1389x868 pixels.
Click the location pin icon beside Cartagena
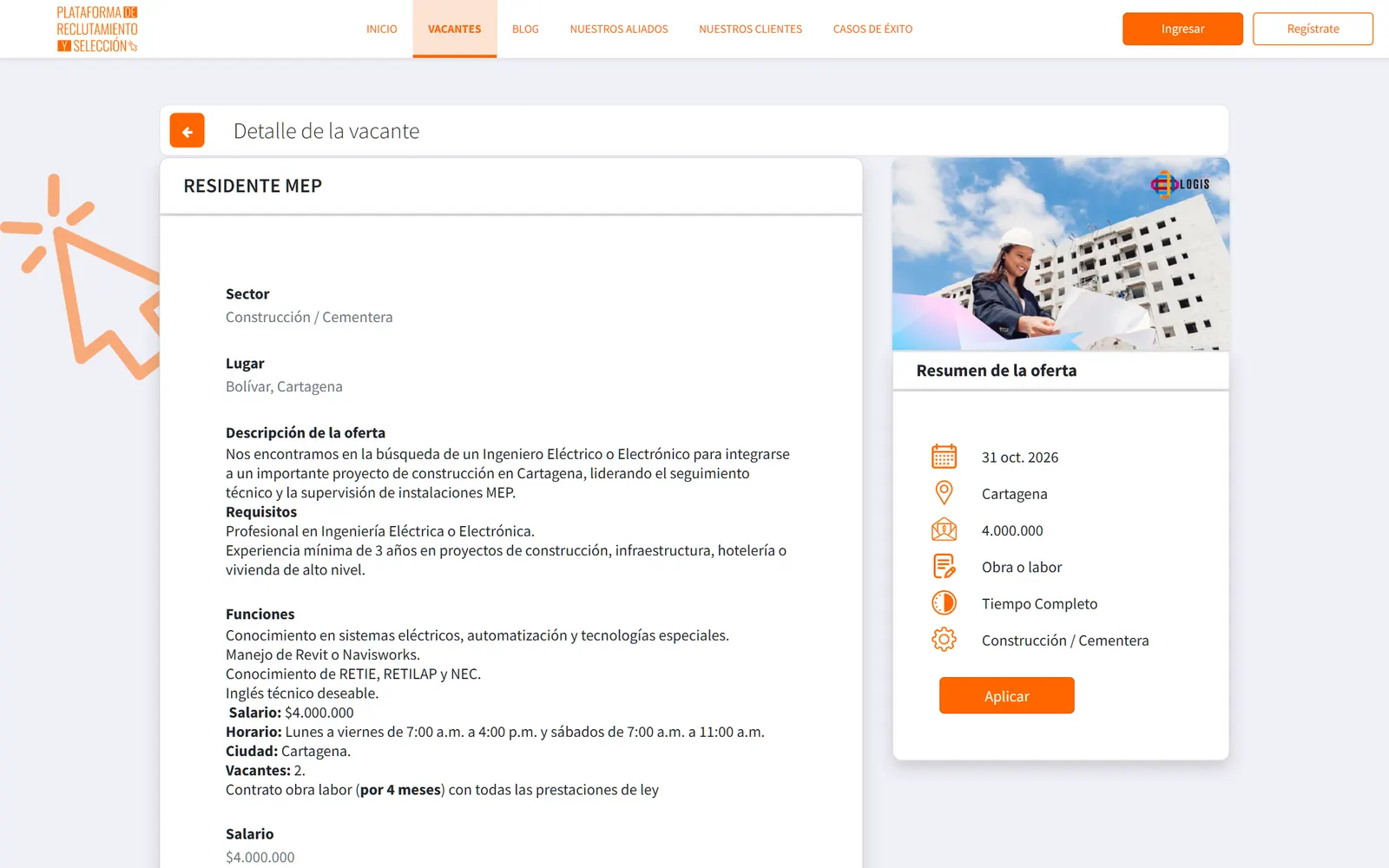(x=944, y=493)
